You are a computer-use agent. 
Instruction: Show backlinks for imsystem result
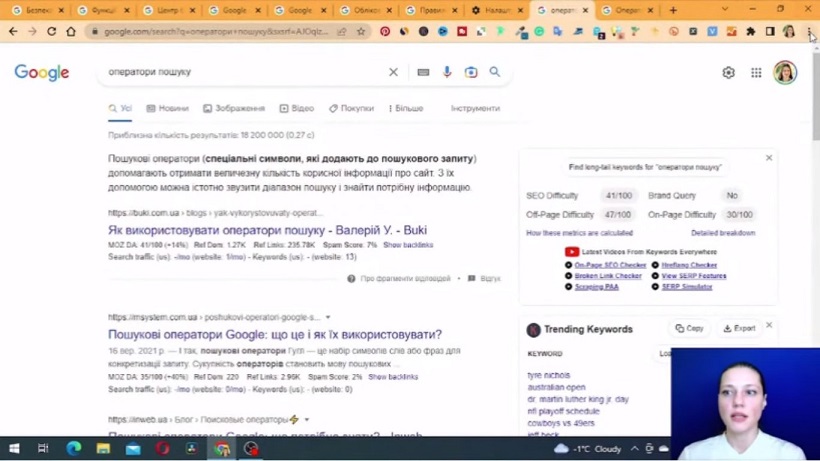pos(393,377)
